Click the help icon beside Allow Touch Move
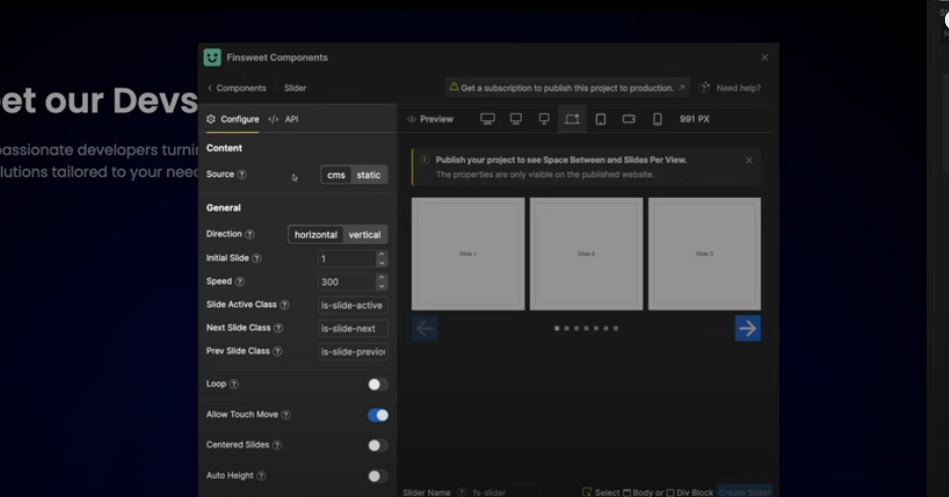This screenshot has height=497, width=949. coord(286,415)
